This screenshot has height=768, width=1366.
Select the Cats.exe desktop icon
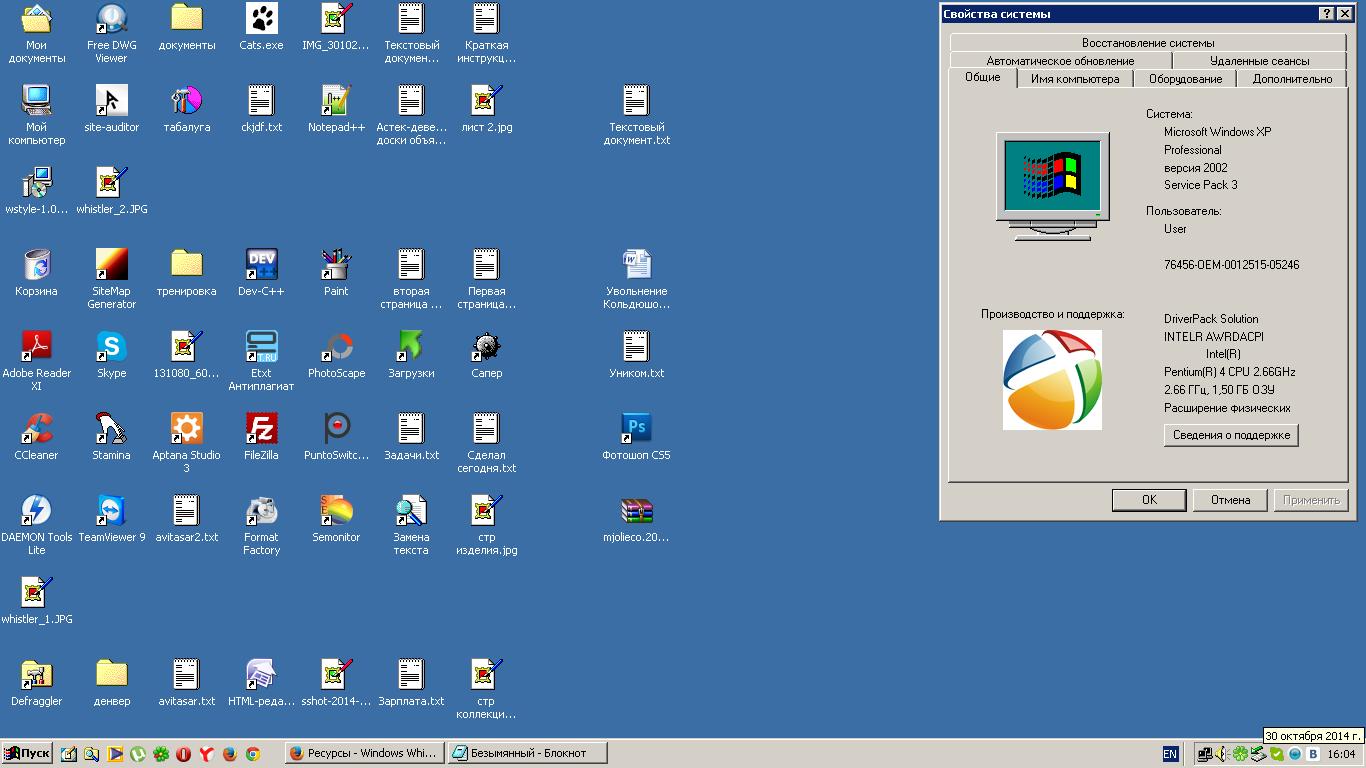click(261, 27)
